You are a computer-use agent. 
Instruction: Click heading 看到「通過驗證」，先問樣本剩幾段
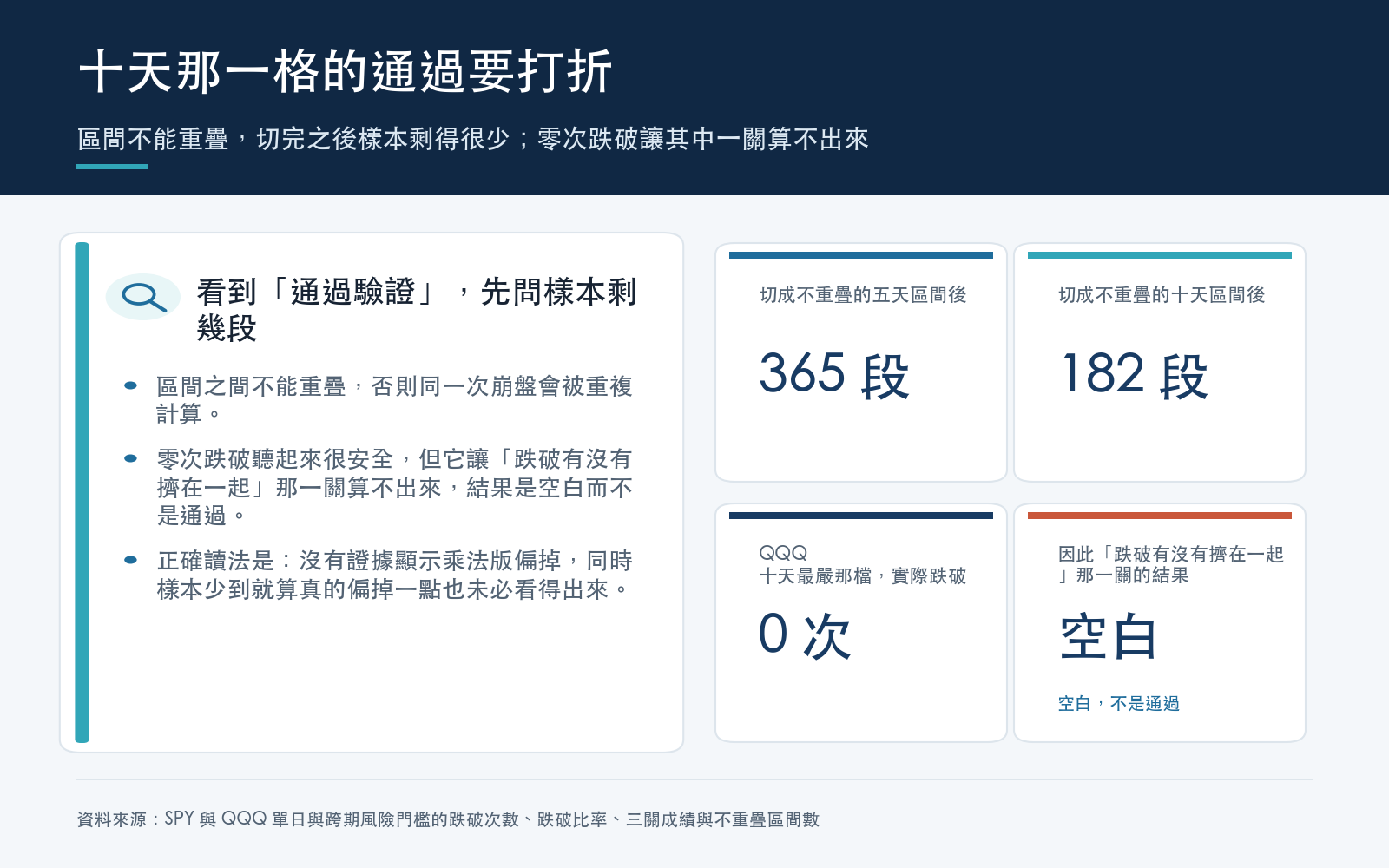coord(417,310)
